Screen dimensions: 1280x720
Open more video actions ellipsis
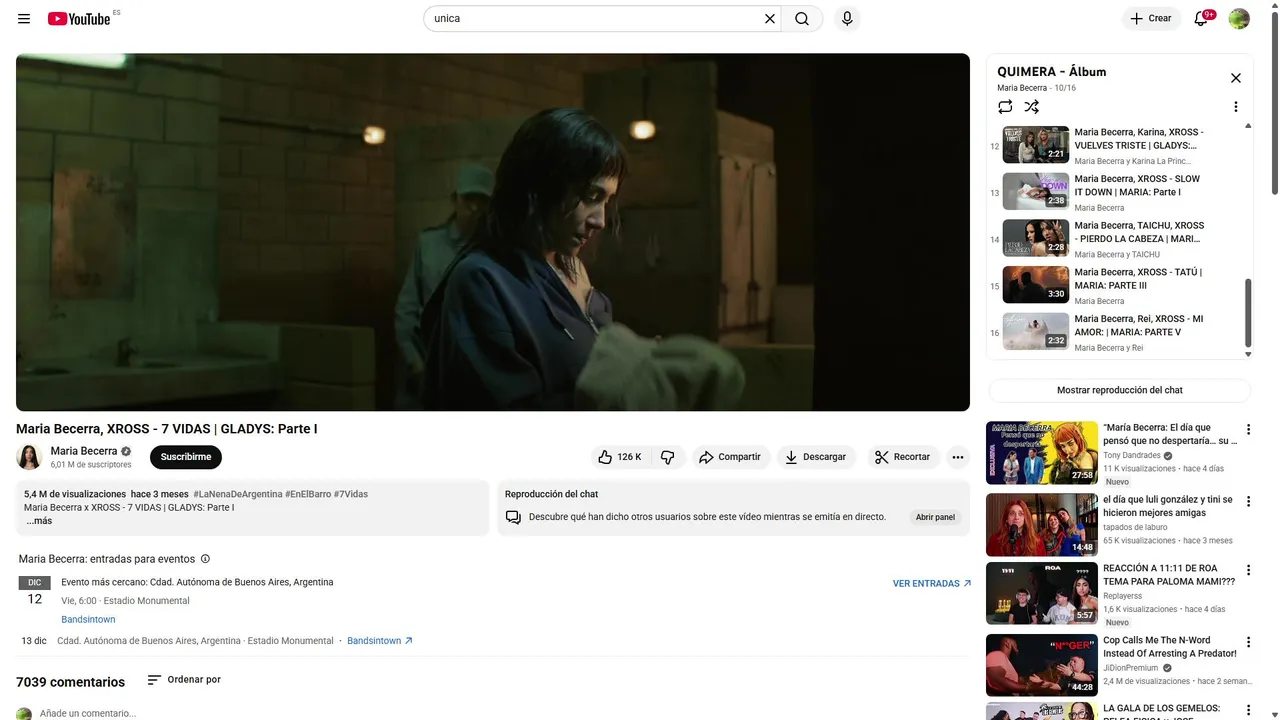coord(958,457)
